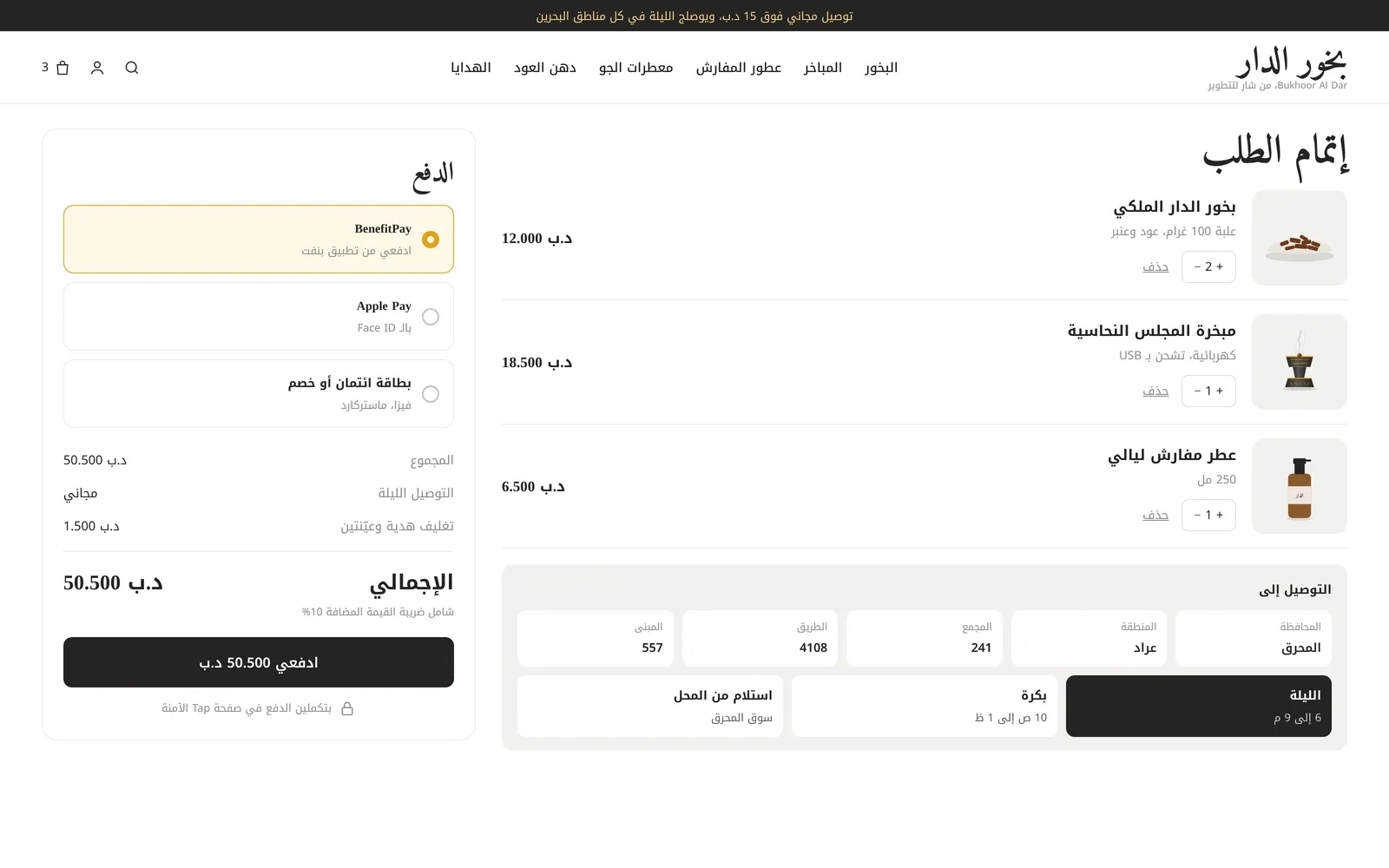Image resolution: width=1389 pixels, height=868 pixels.
Task: Click the التوصيل الليلة summary line
Action: (259, 493)
